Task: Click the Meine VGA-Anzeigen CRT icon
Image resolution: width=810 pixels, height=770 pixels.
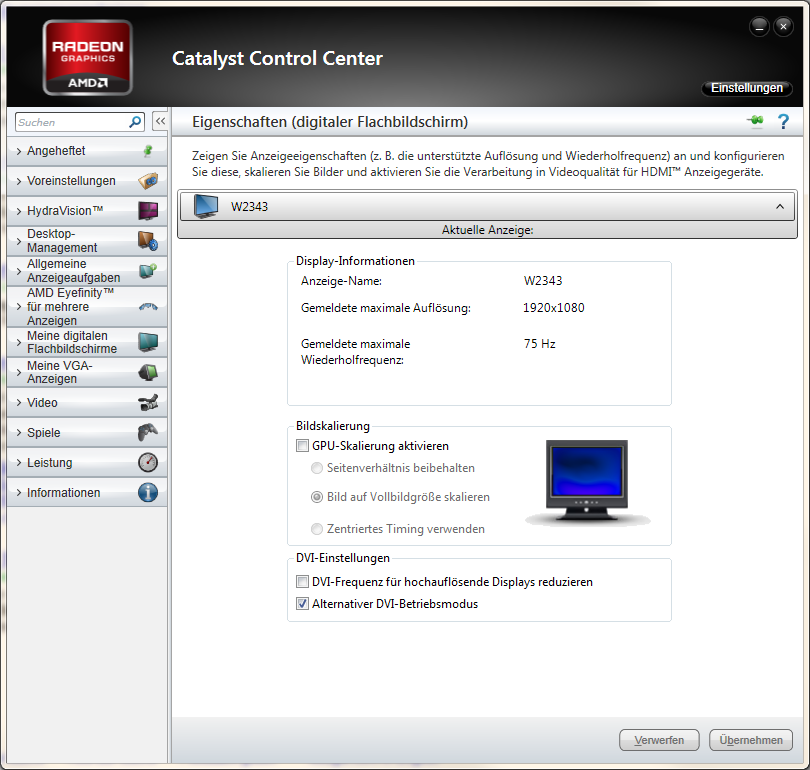Action: (148, 372)
